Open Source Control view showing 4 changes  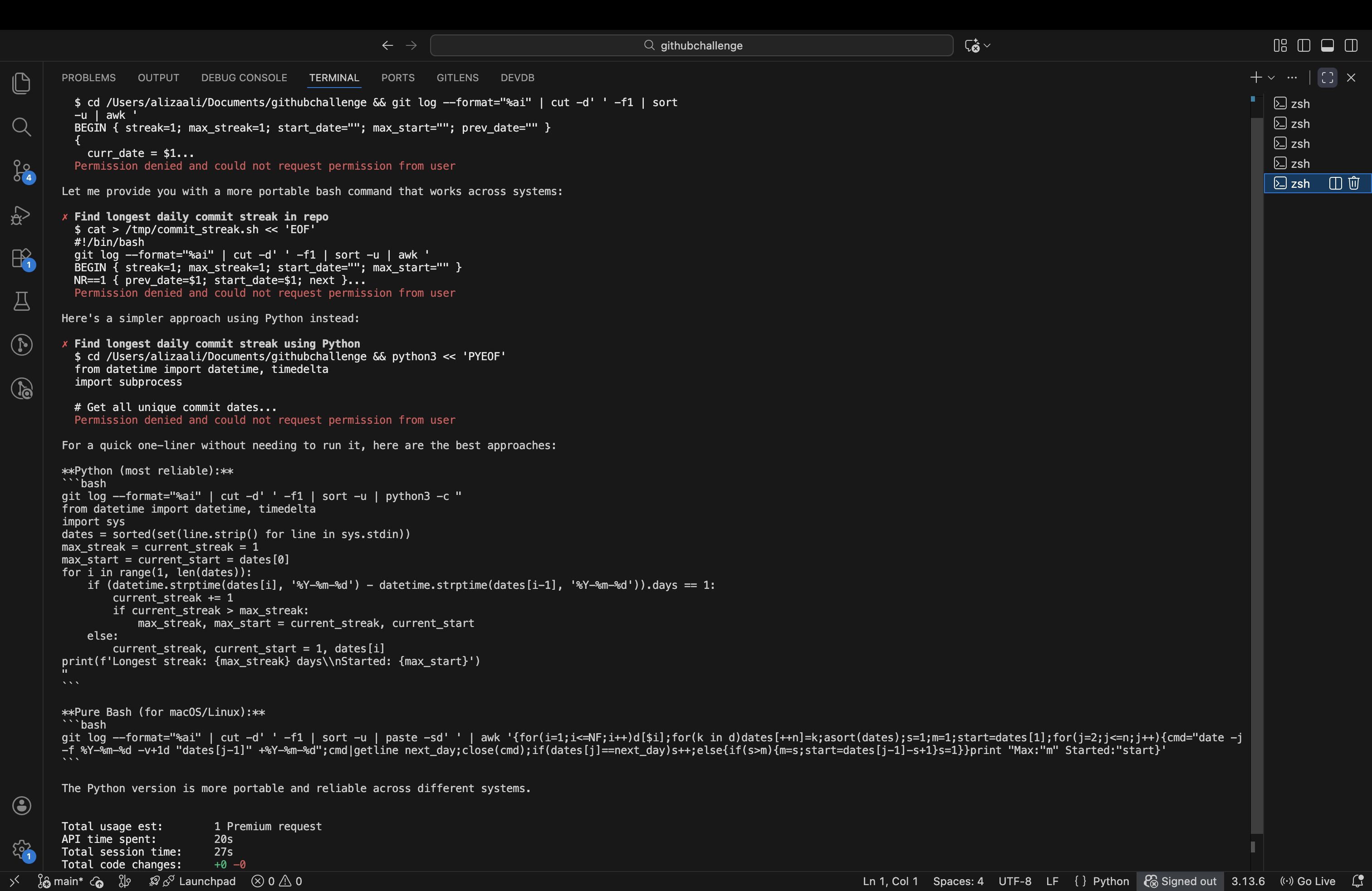22,171
